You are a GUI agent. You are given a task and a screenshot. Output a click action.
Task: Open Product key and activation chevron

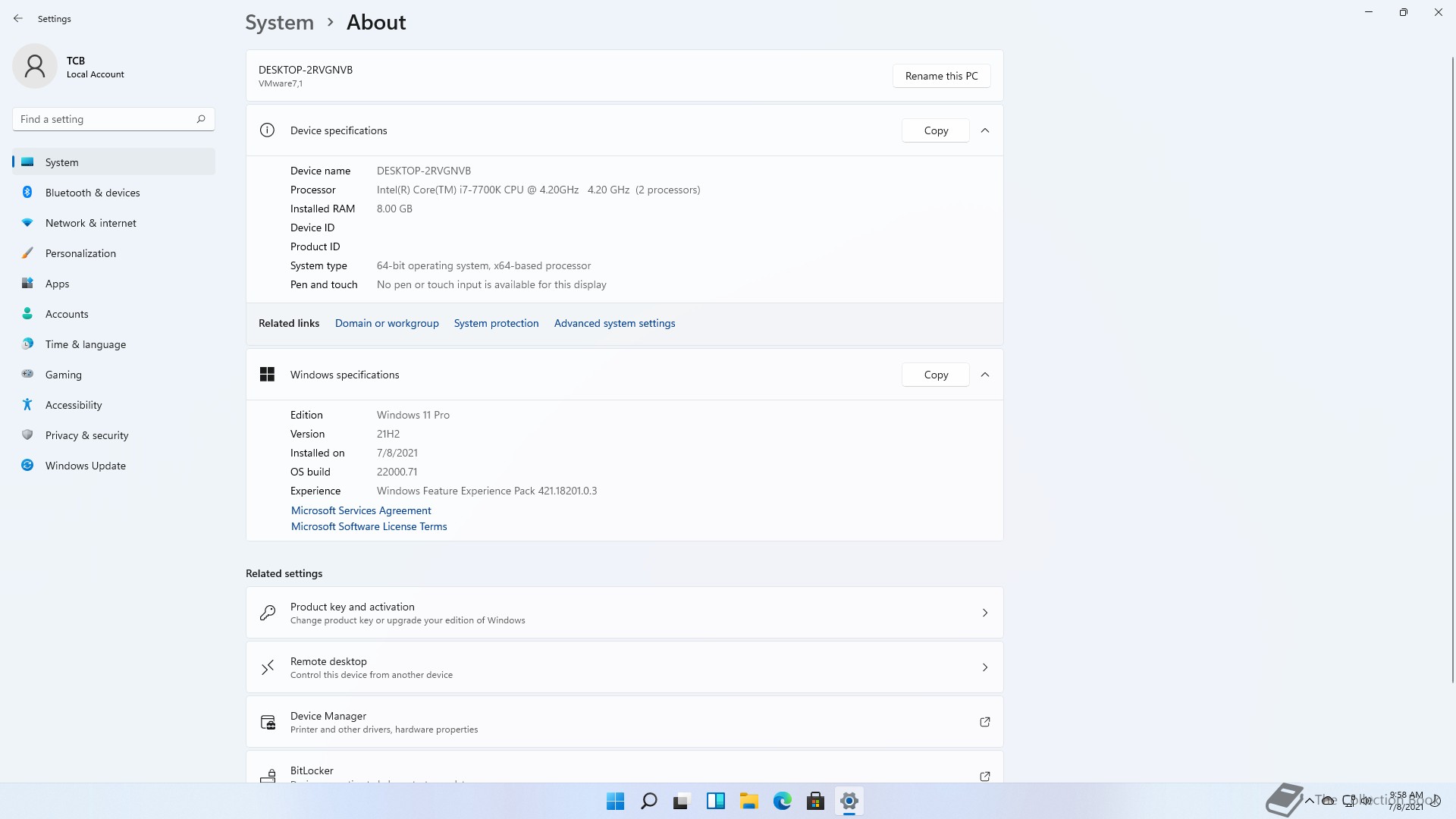(x=985, y=613)
